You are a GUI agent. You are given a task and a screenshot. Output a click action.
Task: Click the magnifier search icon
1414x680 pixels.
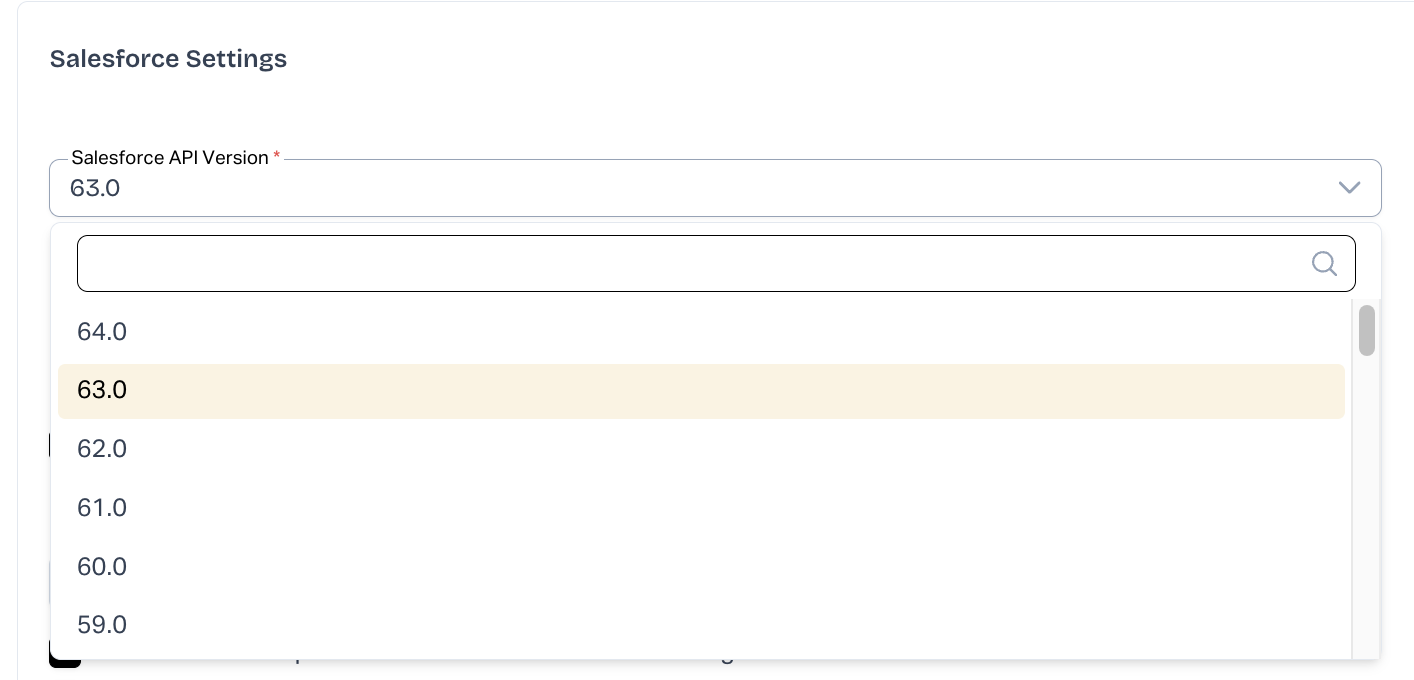[x=1324, y=263]
